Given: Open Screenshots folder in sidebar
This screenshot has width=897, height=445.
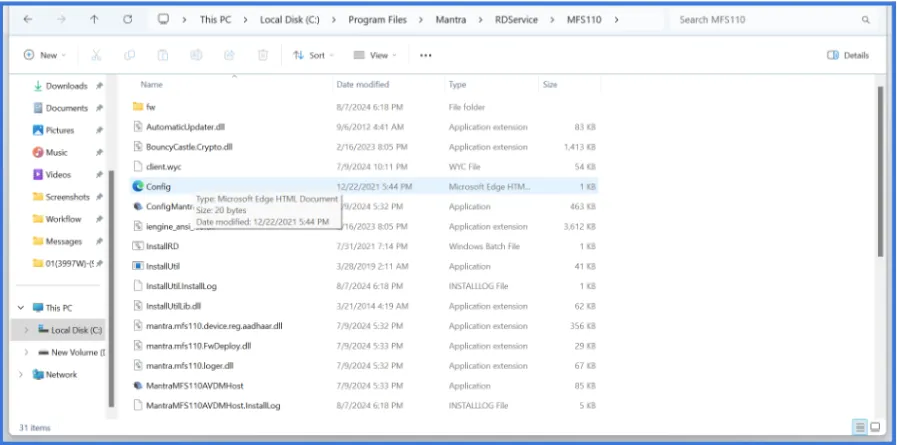Looking at the screenshot, I should (x=68, y=197).
